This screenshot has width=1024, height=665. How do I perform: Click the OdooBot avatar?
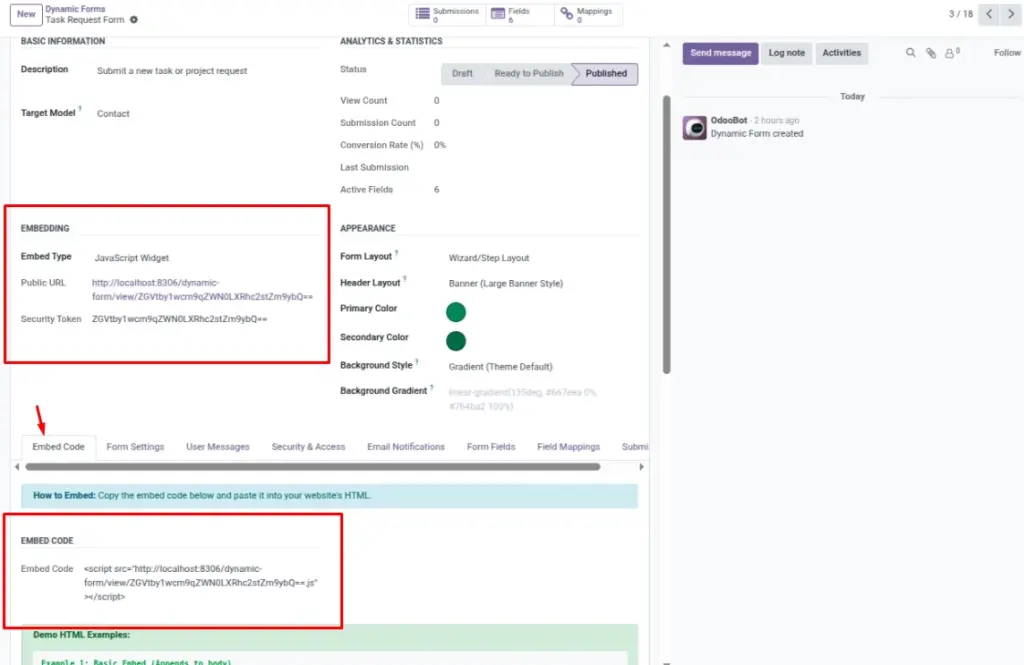click(694, 127)
